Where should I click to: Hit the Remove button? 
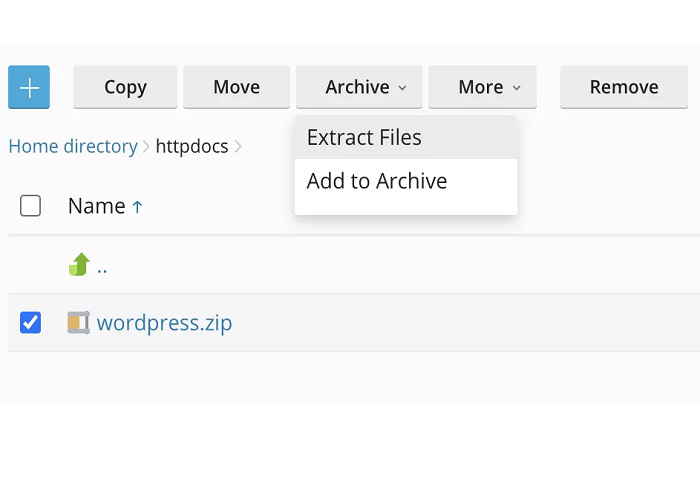623,87
